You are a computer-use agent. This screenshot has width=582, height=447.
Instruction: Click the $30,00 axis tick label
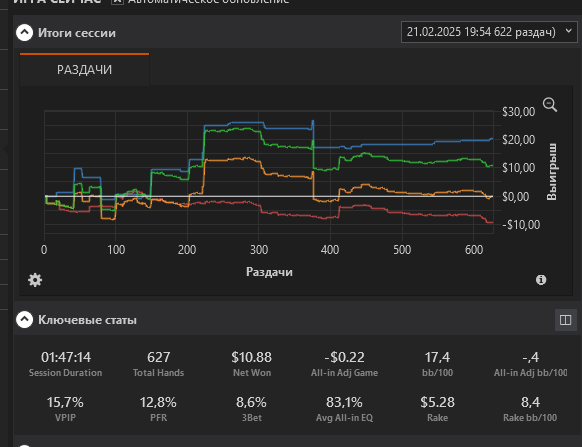tap(519, 111)
